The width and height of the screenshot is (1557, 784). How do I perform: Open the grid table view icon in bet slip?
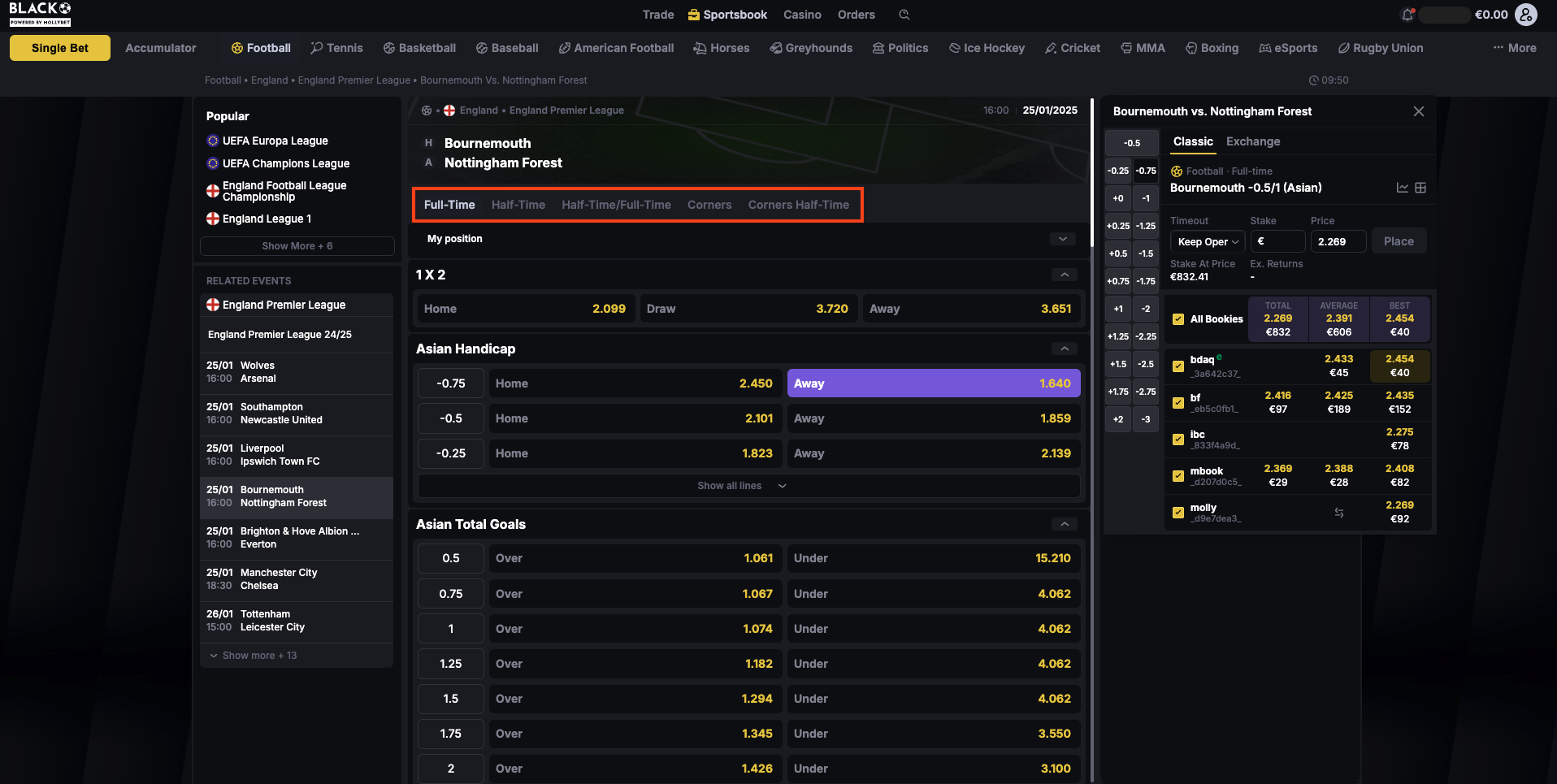(1420, 188)
